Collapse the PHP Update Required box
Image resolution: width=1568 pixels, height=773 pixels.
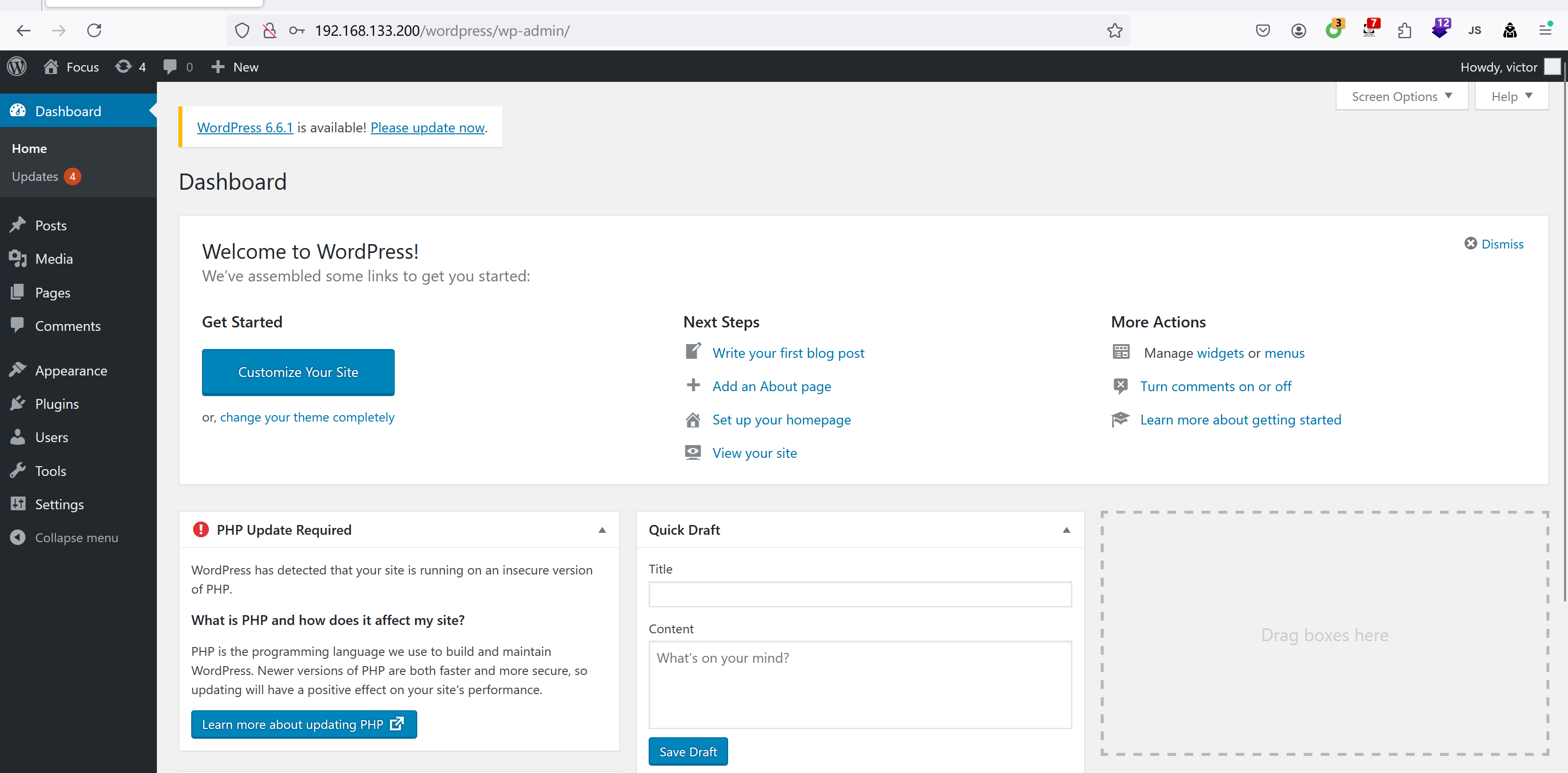(x=602, y=529)
